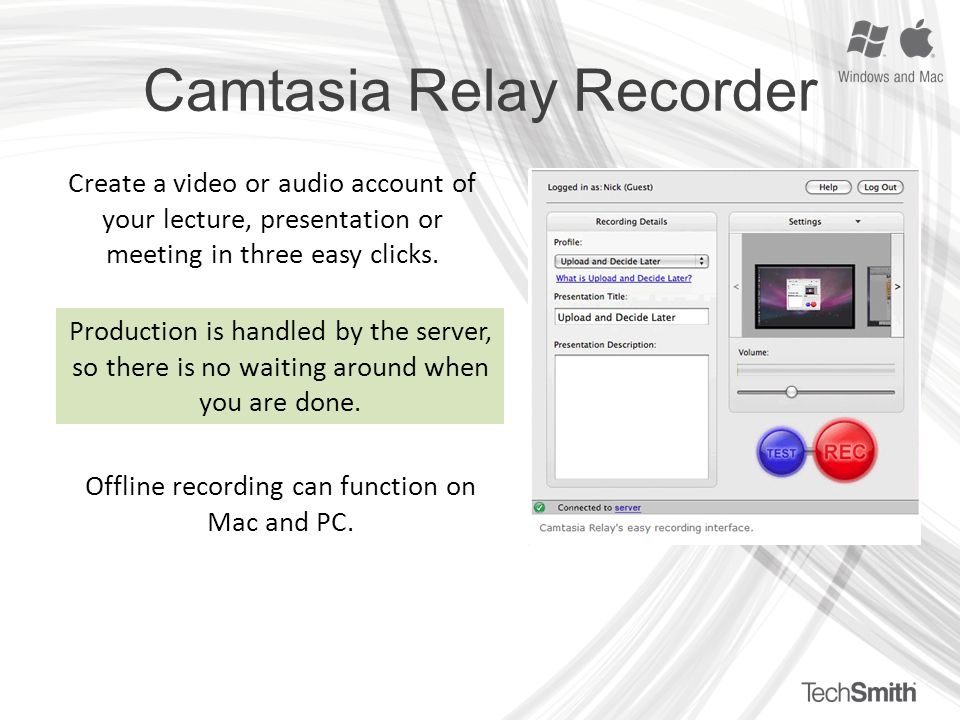The height and width of the screenshot is (720, 960).
Task: Click the "Volume:" label
Action: click(753, 353)
